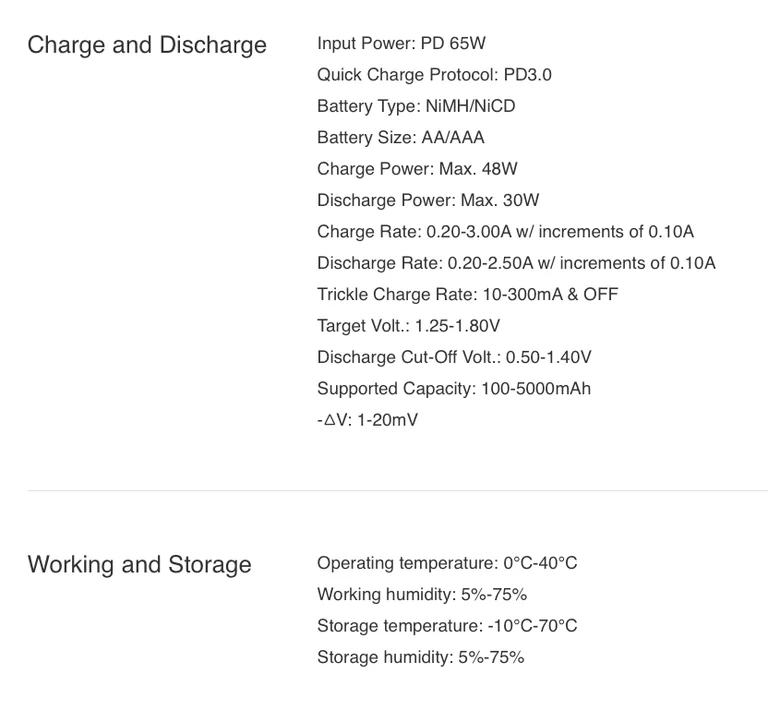Click the Charge Power: Max. 48W text
Viewport: 768px width, 724px height.
pyautogui.click(x=417, y=169)
